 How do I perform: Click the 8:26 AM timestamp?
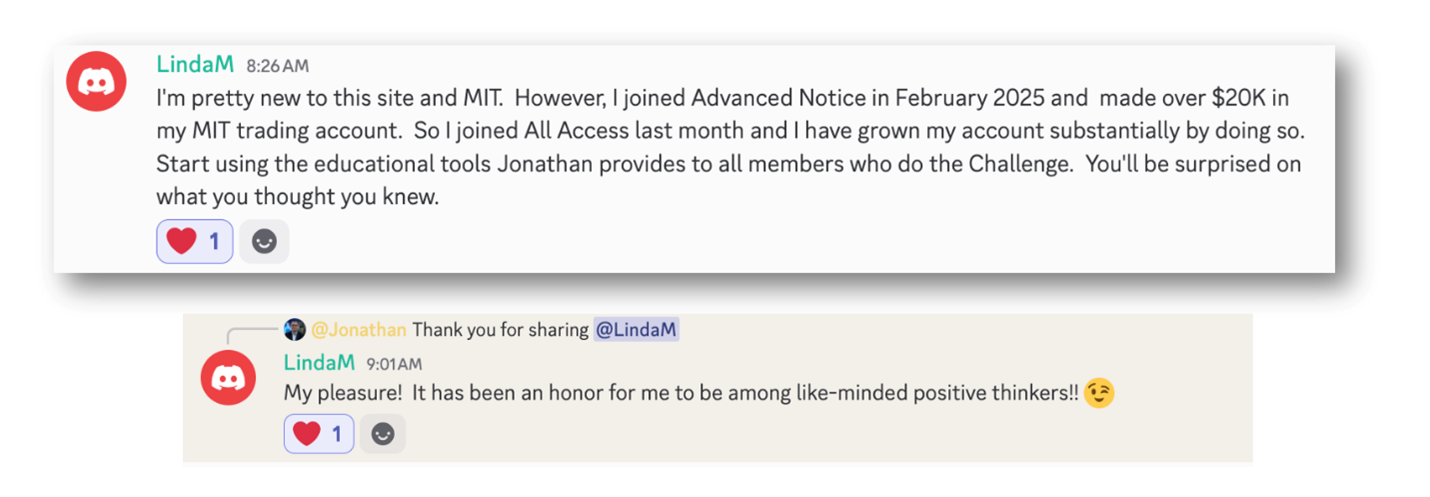[x=277, y=66]
